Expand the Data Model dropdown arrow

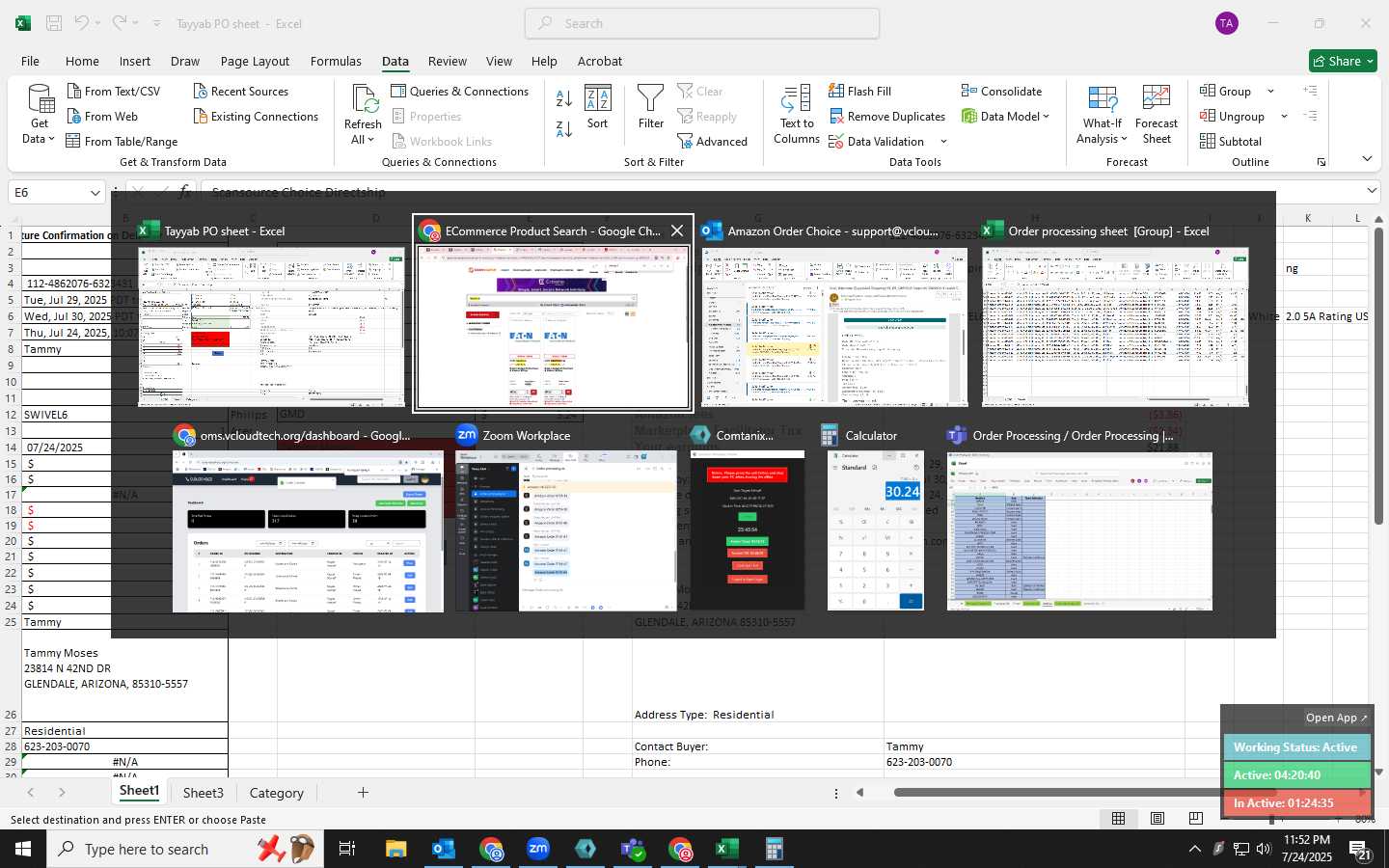(1047, 116)
